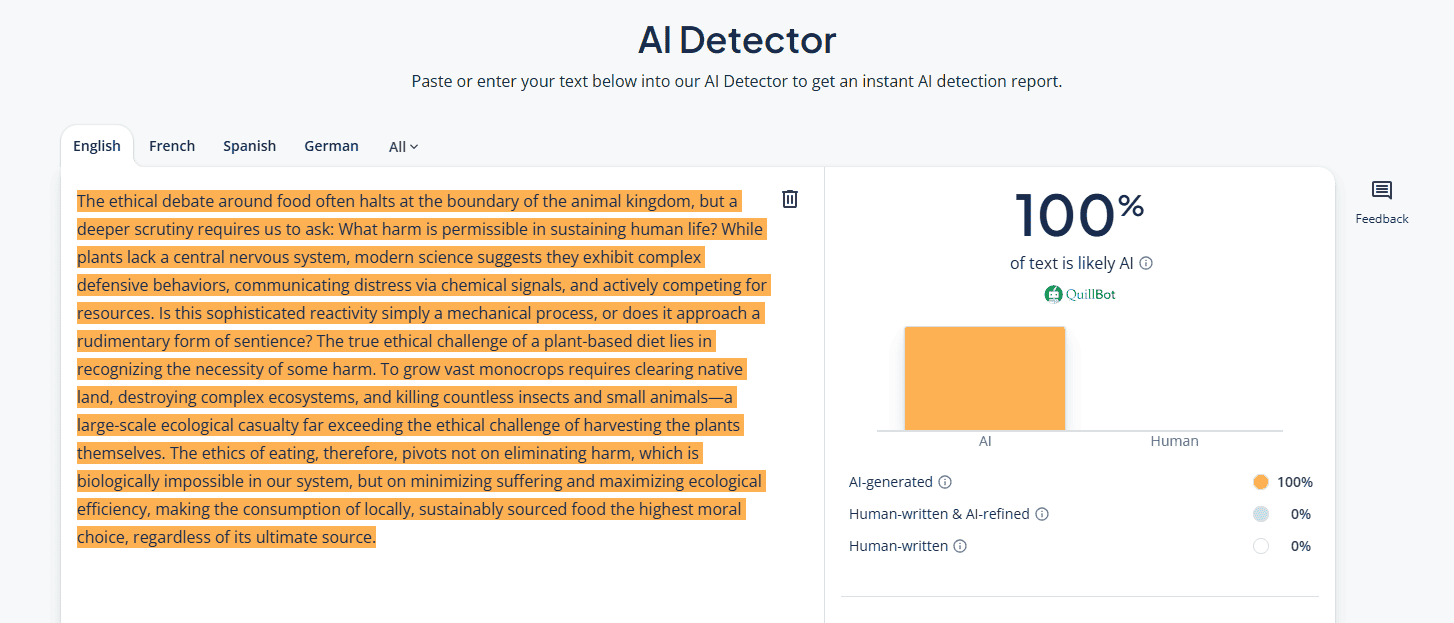Choose the Spanish language tab
1454x623 pixels.
[x=249, y=146]
